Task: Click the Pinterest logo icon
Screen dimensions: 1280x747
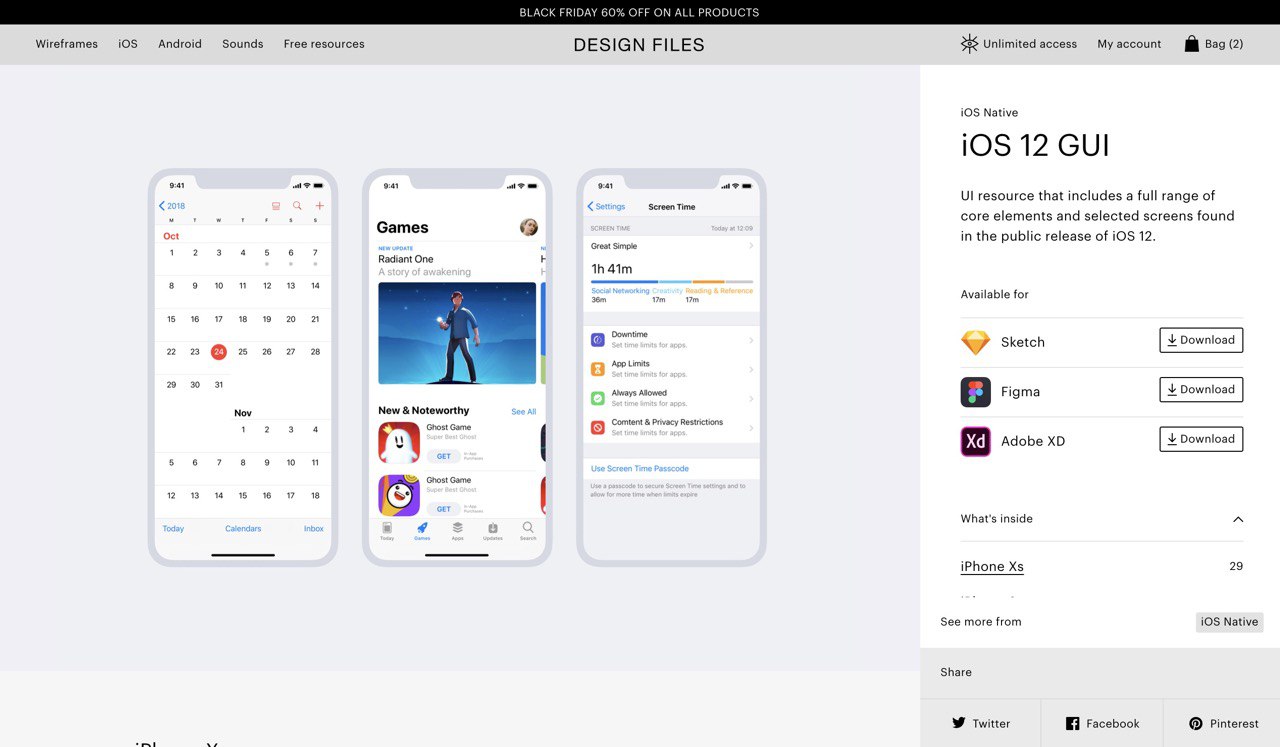Action: point(1195,723)
